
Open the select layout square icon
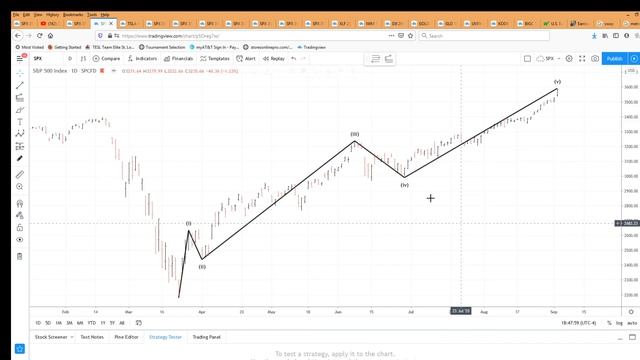[527, 59]
